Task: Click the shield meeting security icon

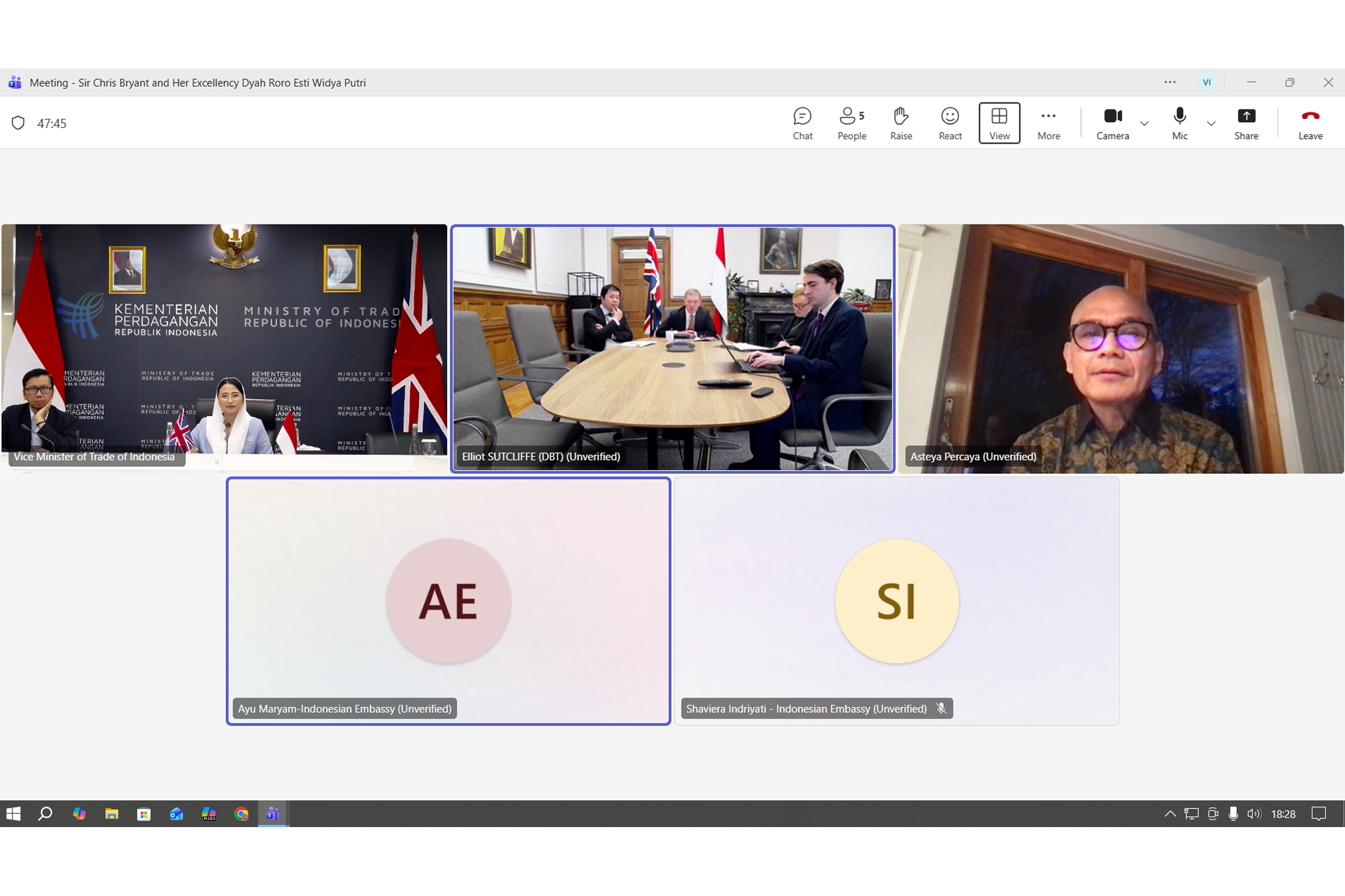Action: coord(18,123)
